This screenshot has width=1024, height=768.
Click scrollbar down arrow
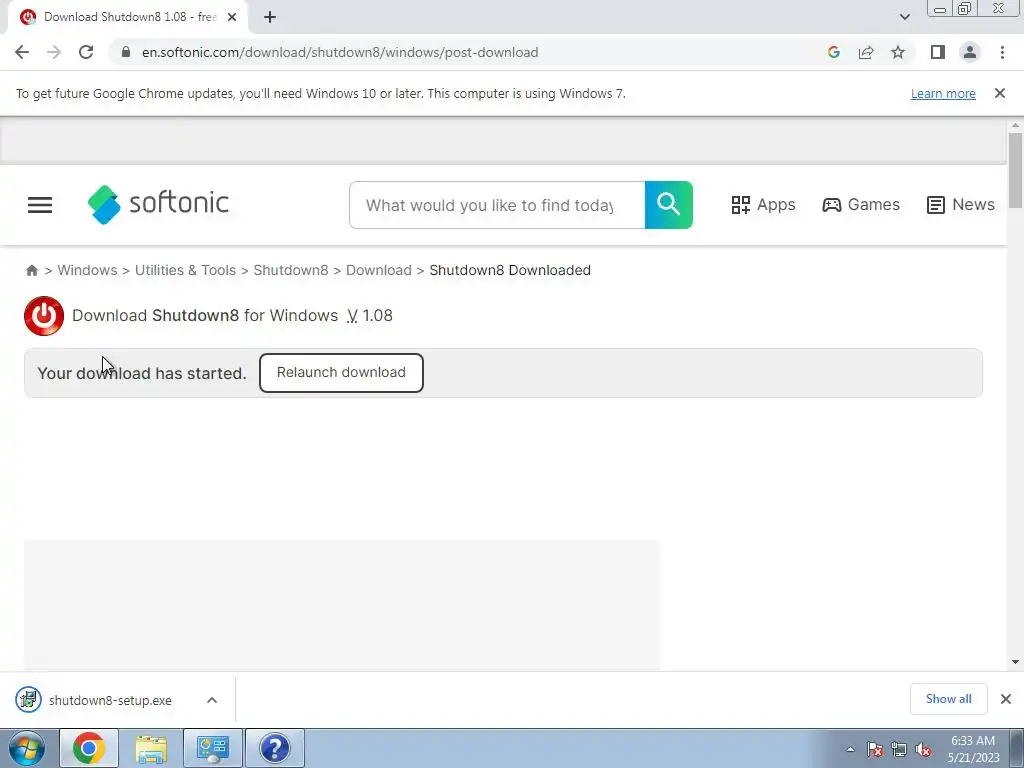pyautogui.click(x=1015, y=662)
